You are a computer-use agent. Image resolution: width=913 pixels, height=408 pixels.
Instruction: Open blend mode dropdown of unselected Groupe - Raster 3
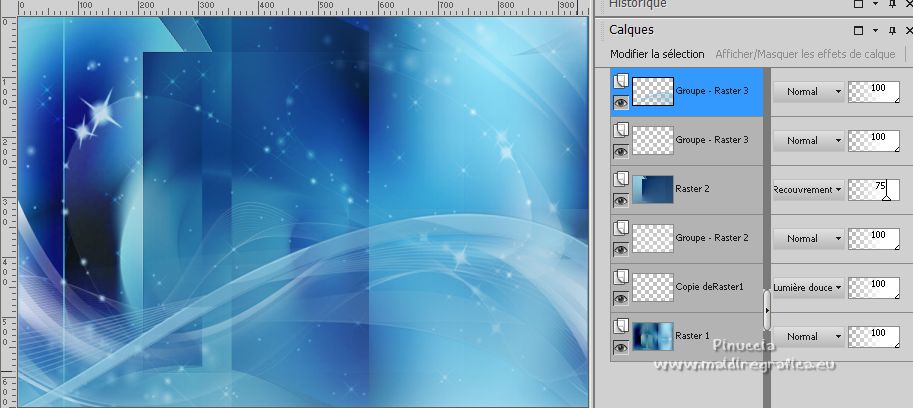click(808, 140)
